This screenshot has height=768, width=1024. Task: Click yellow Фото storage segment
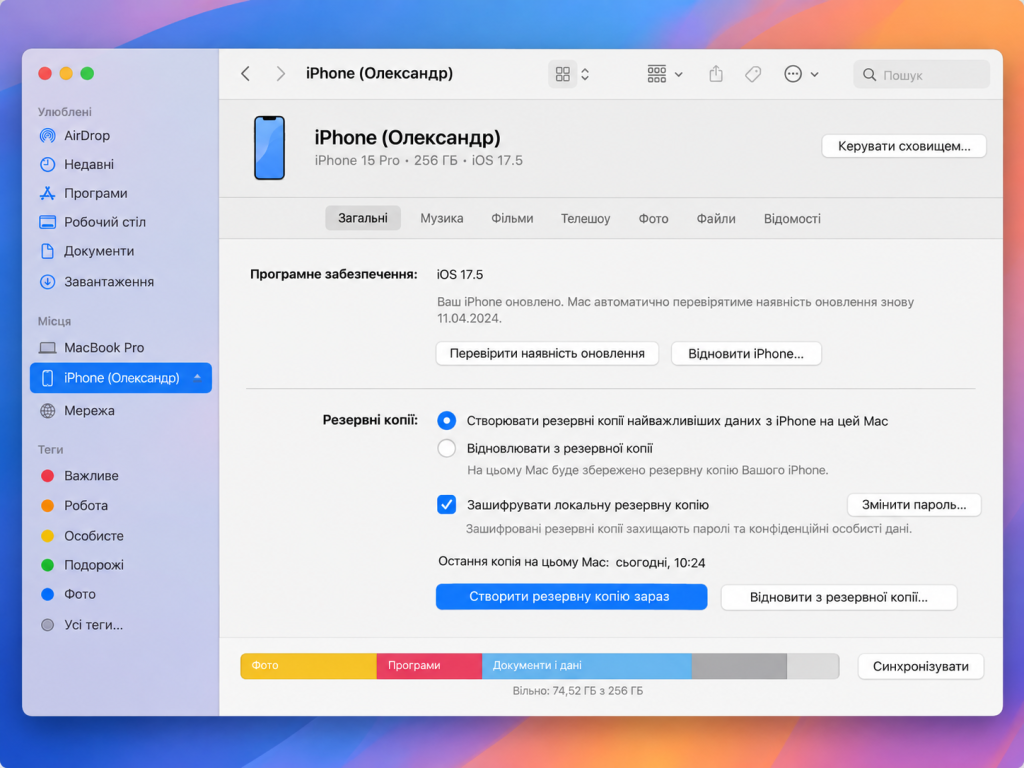coord(308,666)
